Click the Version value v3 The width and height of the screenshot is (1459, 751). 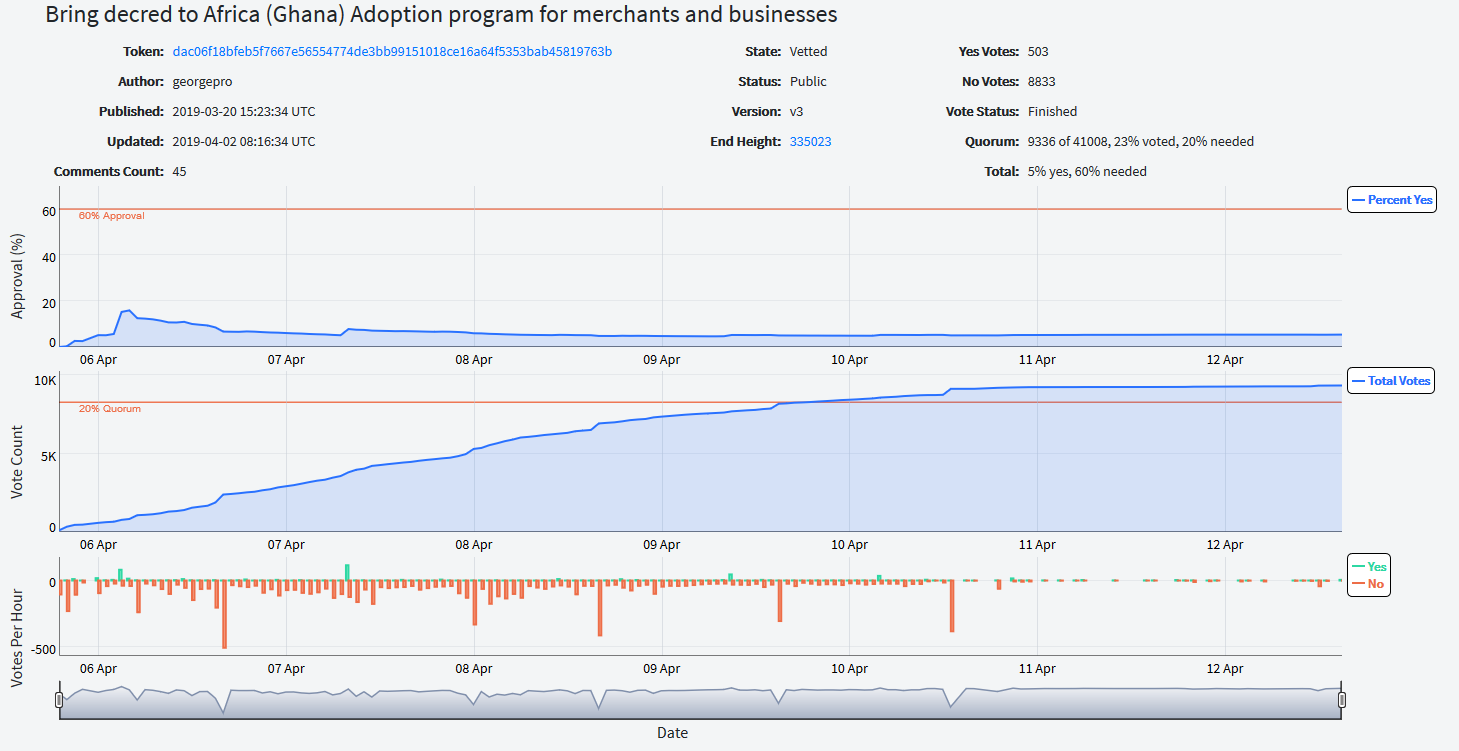[798, 111]
